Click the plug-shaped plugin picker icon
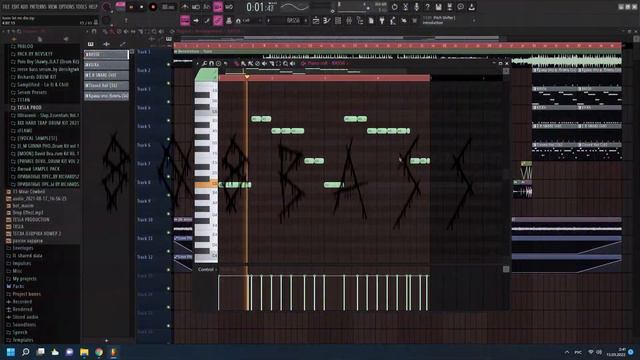 click(382, 20)
